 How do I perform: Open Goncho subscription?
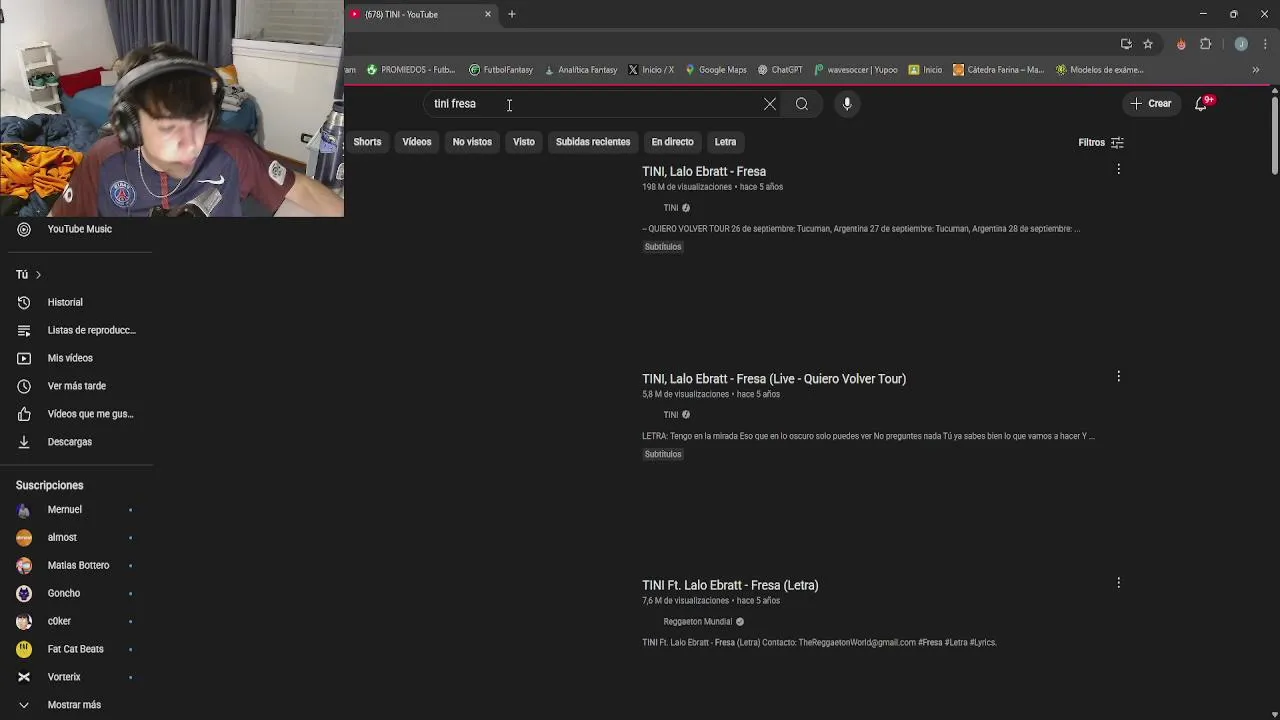76,593
